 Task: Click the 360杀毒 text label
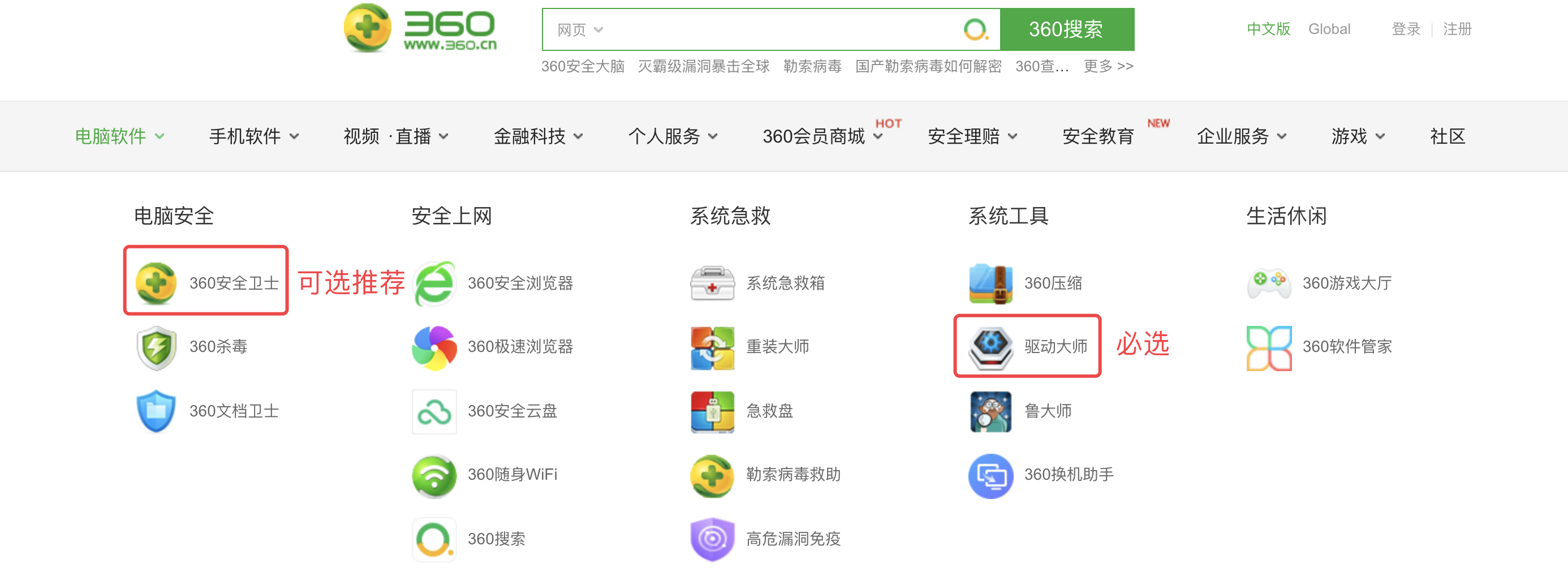[218, 347]
